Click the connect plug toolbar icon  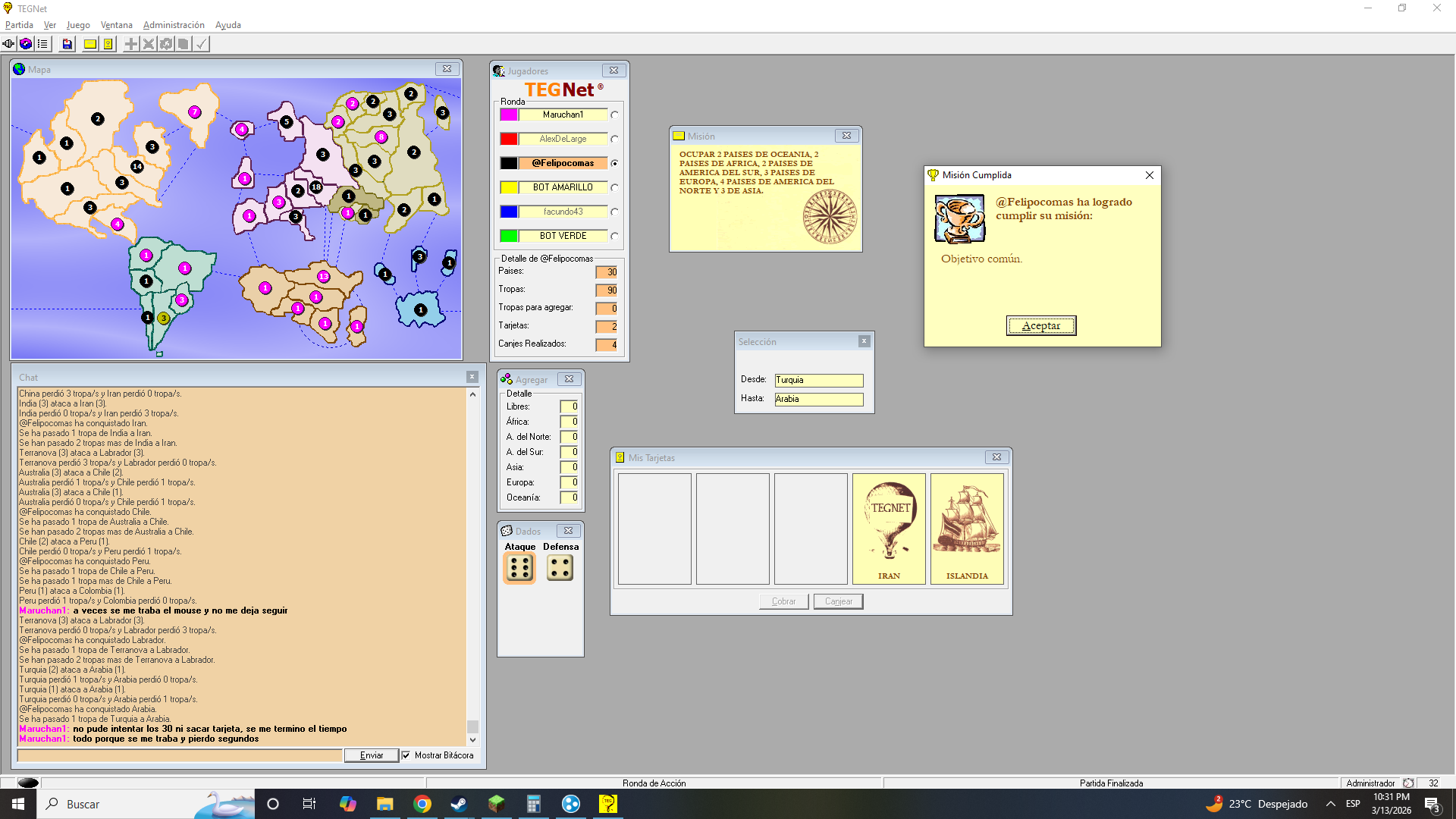point(8,44)
